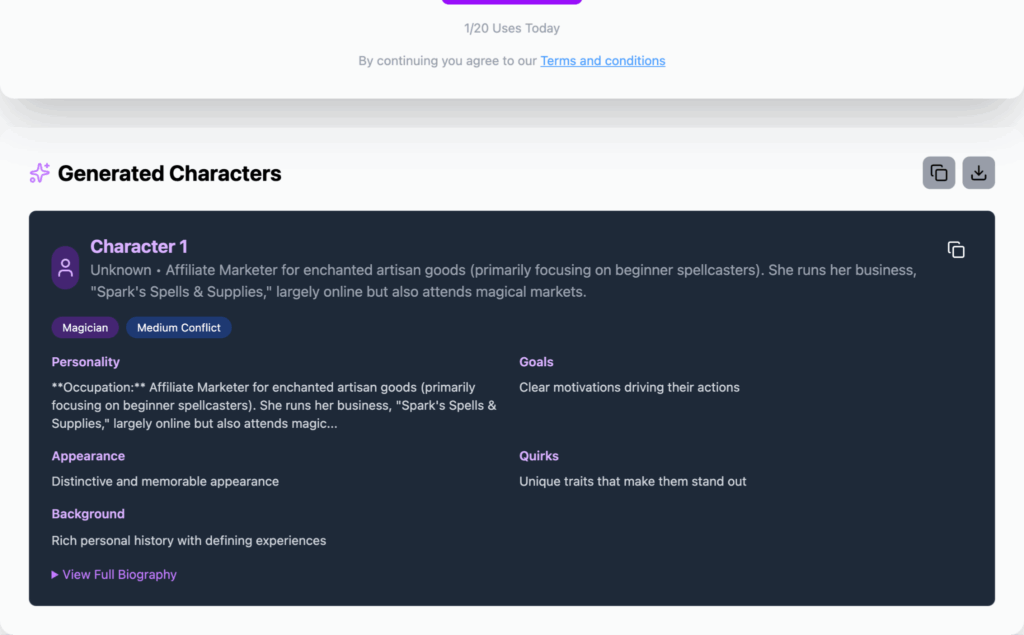Download the generated characters
Image resolution: width=1024 pixels, height=635 pixels.
pyautogui.click(x=979, y=173)
